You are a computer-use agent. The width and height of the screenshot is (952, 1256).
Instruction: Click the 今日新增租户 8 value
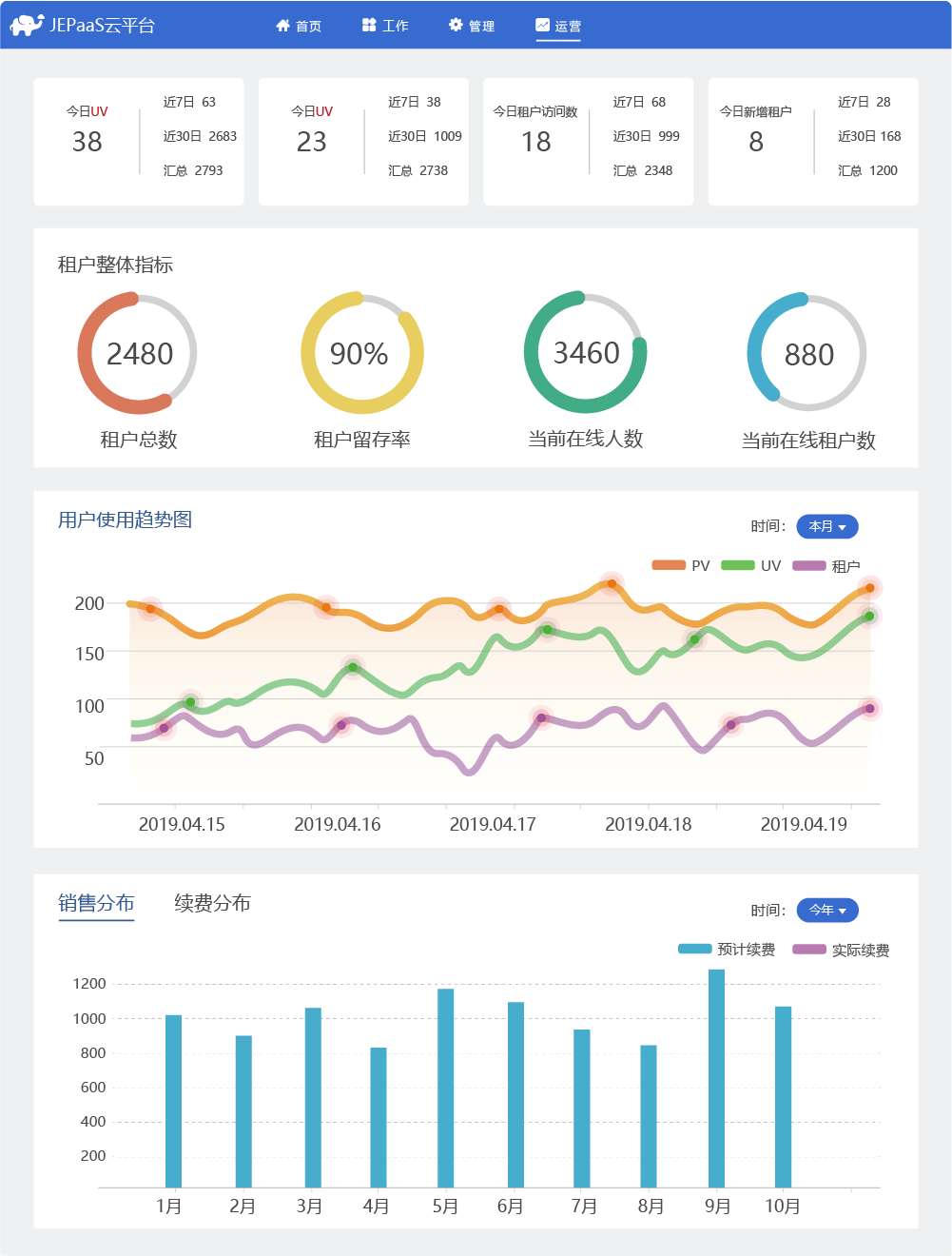tap(756, 142)
